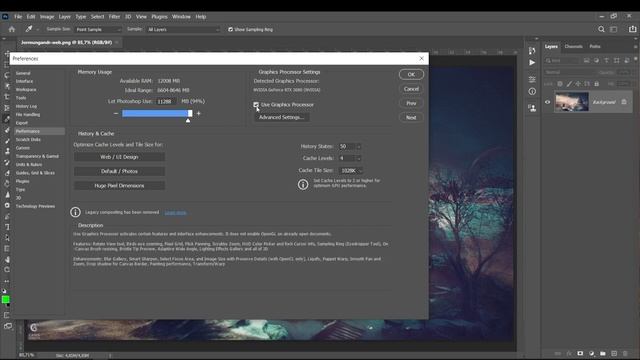Click the info icon next to Legacy compositing

coord(75,212)
